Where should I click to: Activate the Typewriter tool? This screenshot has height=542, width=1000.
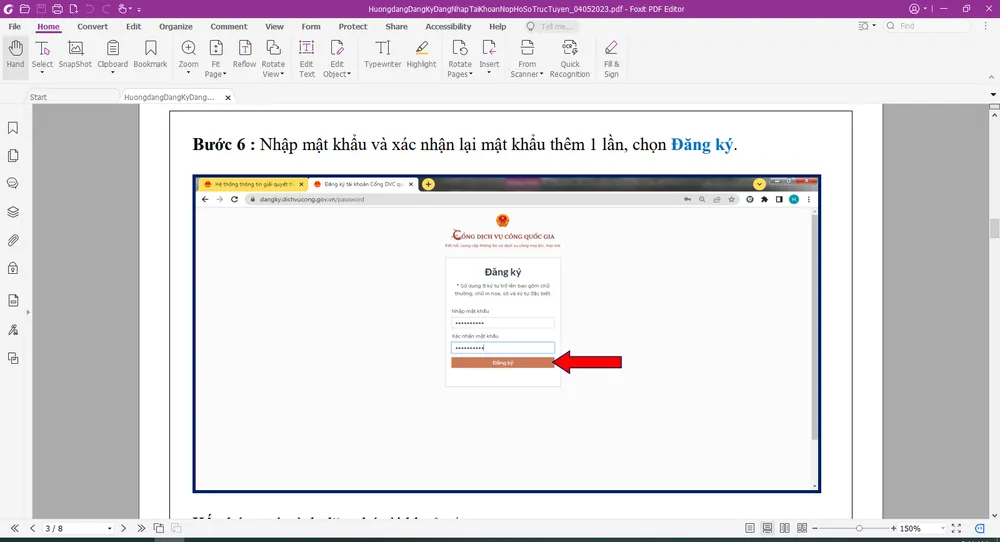tap(382, 54)
